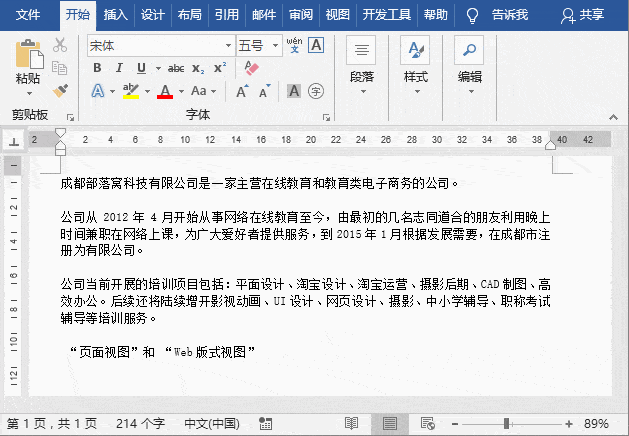Switch to Print Layout view

pyautogui.click(x=390, y=424)
